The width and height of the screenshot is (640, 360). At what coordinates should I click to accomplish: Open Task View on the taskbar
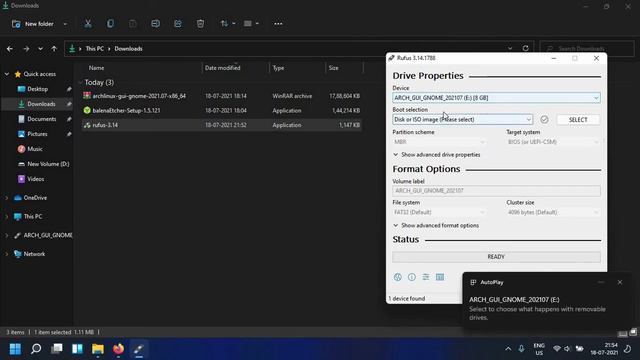(57, 349)
